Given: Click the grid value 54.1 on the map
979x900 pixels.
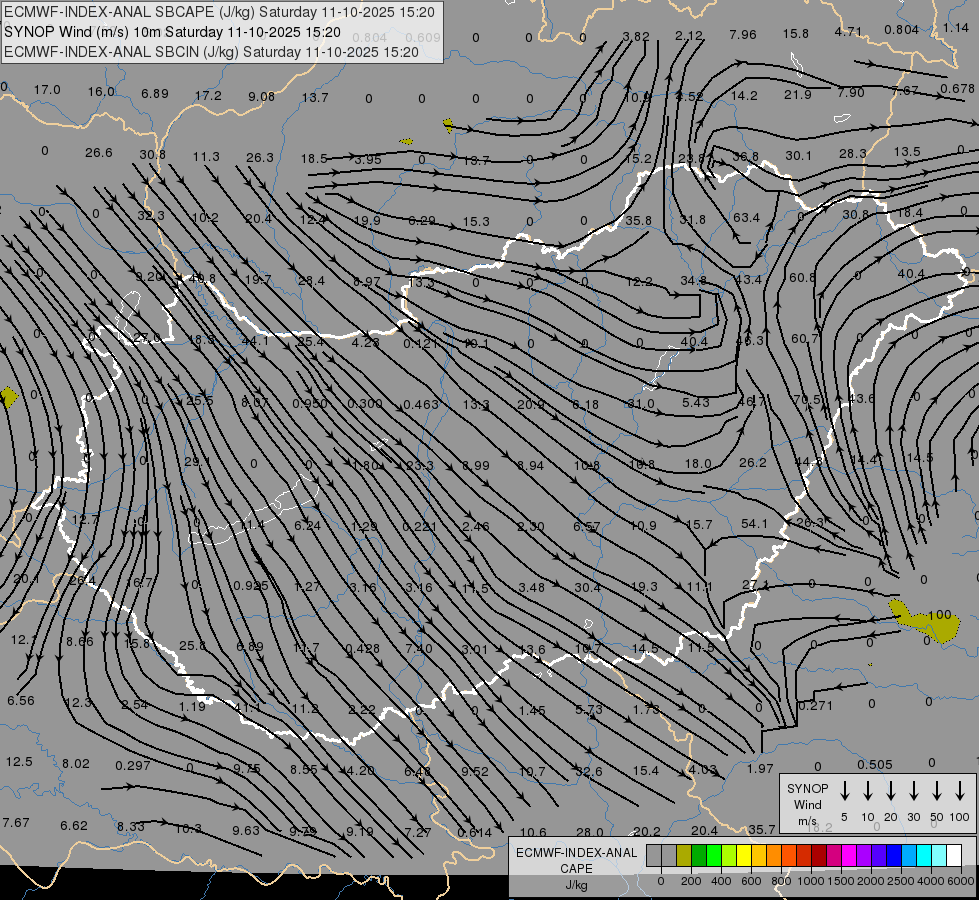Looking at the screenshot, I should pyautogui.click(x=754, y=523).
